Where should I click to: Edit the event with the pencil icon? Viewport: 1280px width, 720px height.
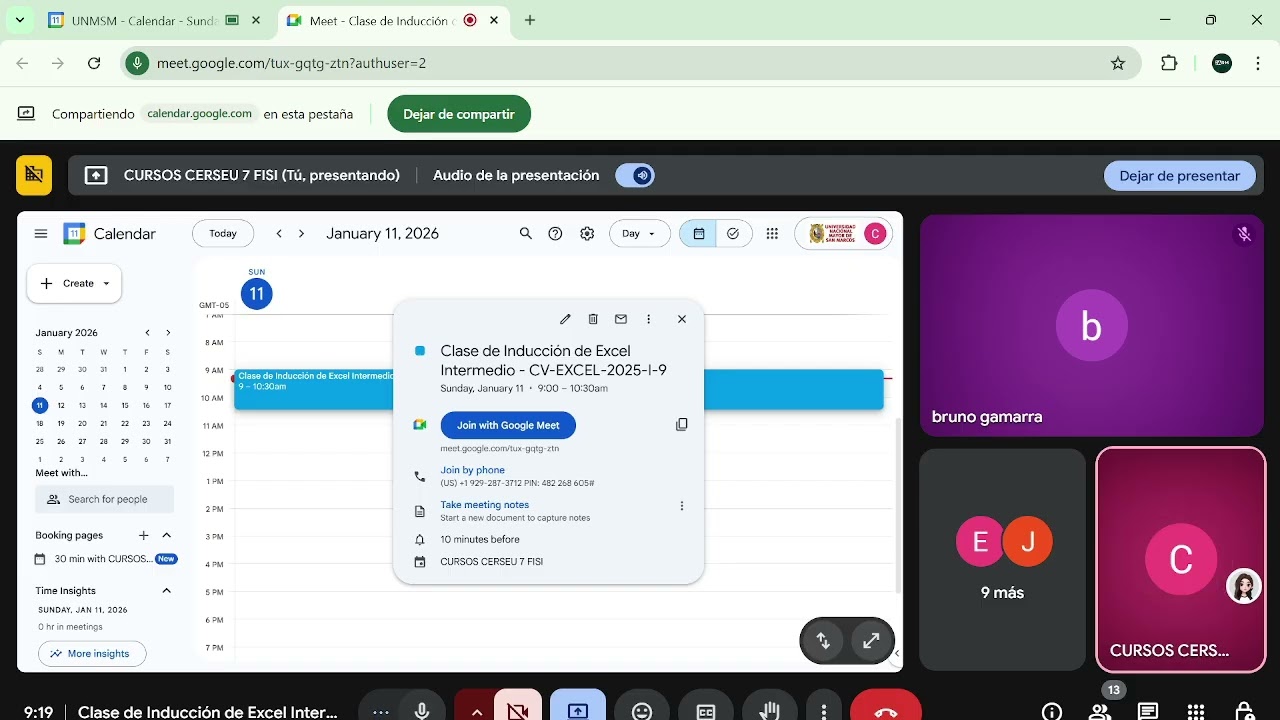(x=565, y=319)
